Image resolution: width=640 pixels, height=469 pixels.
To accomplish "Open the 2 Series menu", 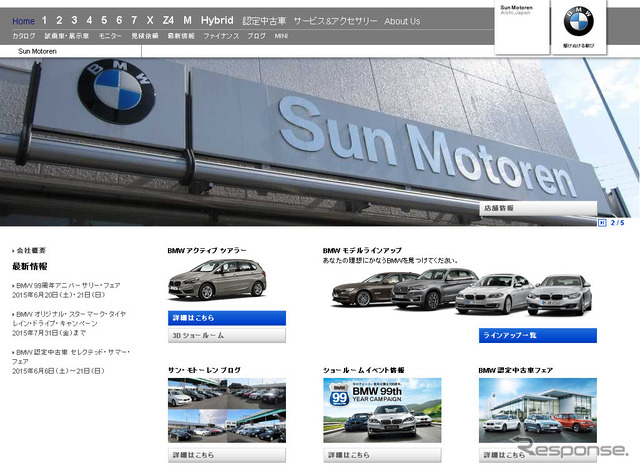I will [x=59, y=20].
